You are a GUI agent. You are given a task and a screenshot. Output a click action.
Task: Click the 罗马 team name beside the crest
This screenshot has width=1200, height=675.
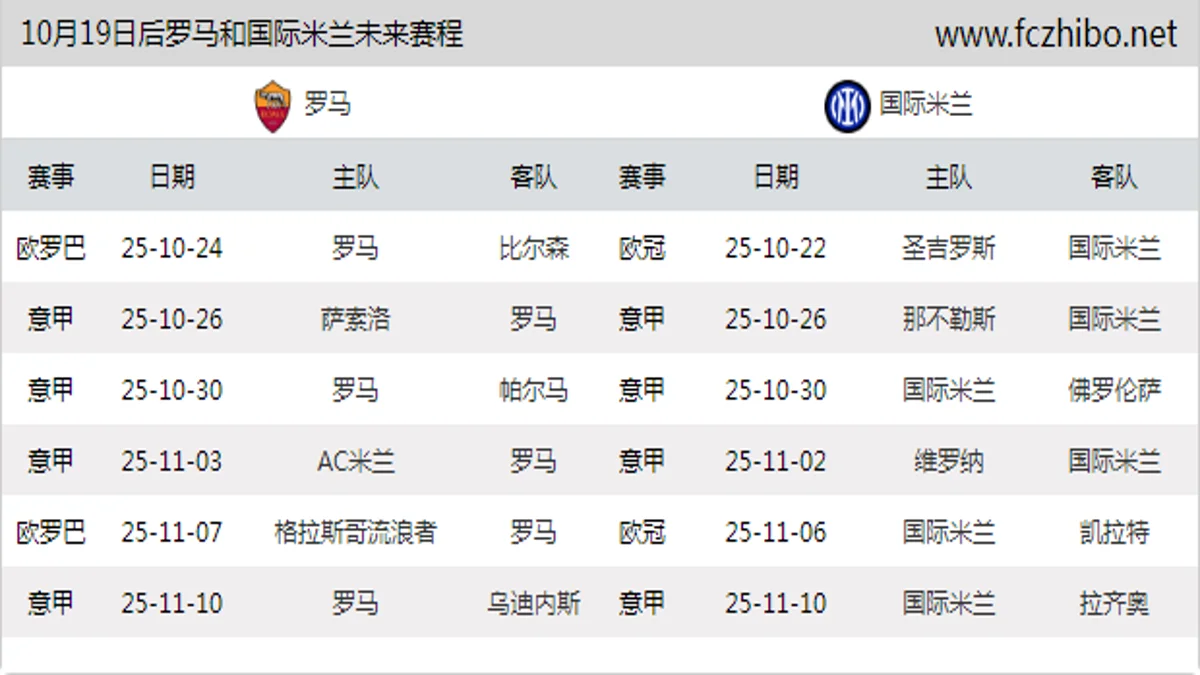327,104
